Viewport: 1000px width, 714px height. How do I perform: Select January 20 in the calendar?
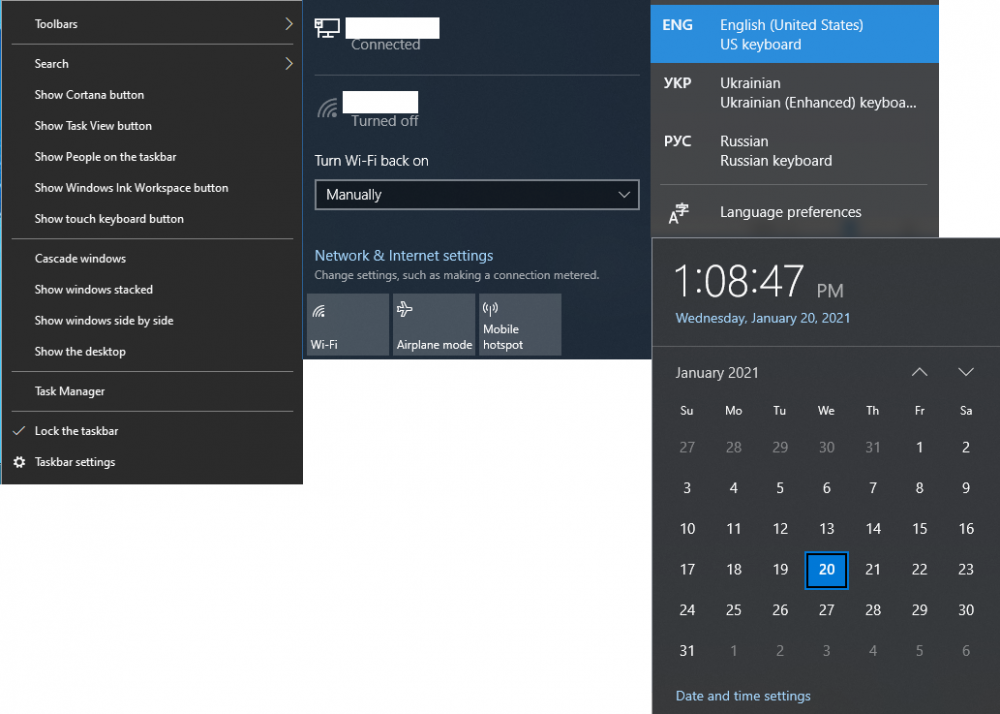pos(826,570)
